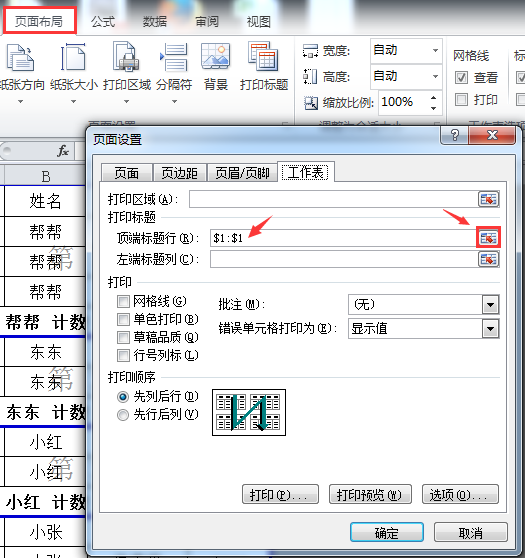525x558 pixels.
Task: Enable 草稿品质 checkbox
Action: tap(123, 337)
